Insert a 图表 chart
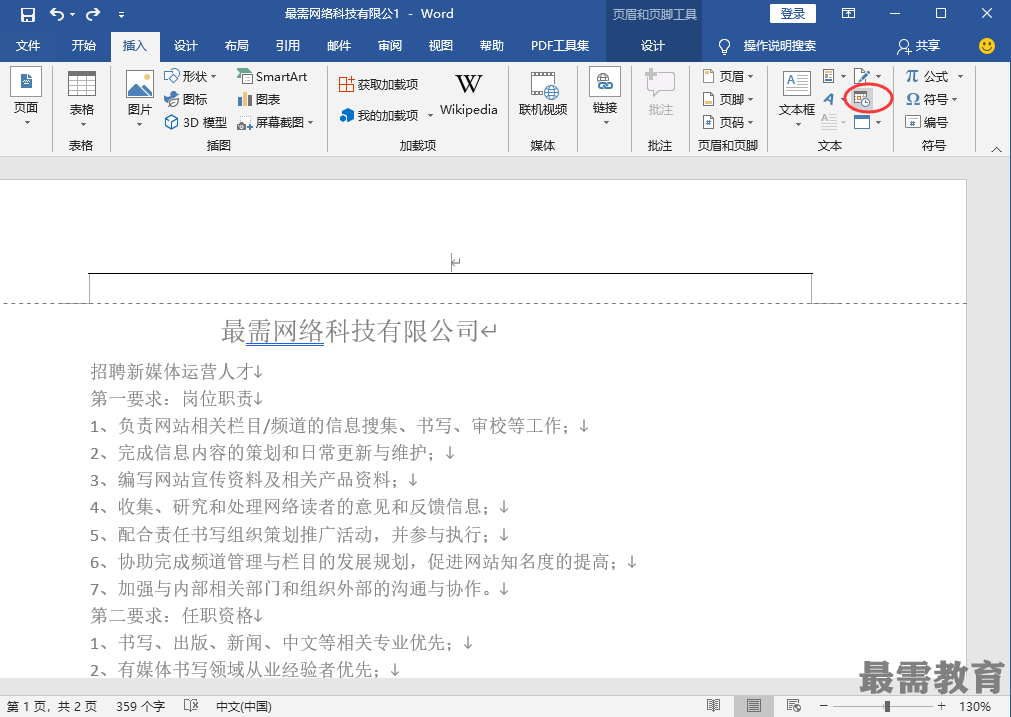 [259, 99]
